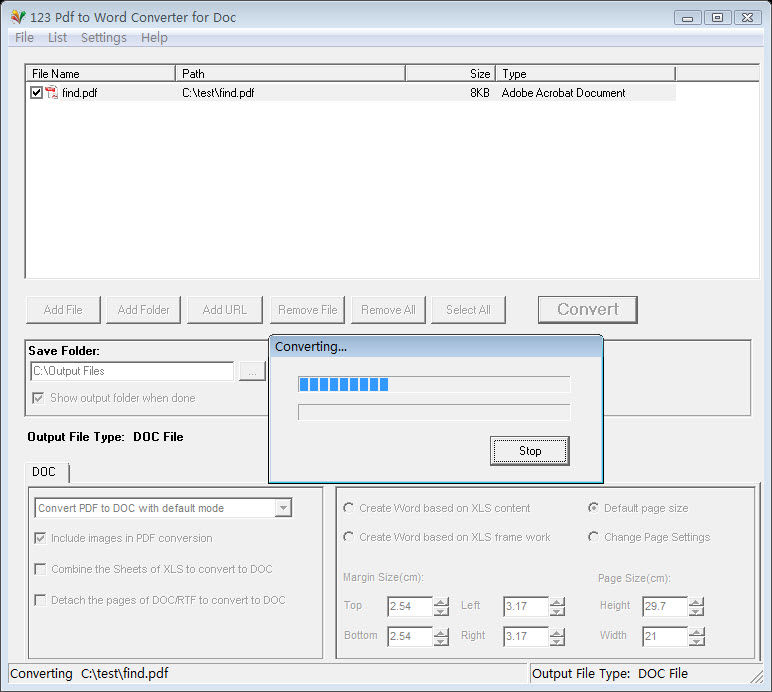Click the C:\test\find.pdf path cell

[x=218, y=93]
